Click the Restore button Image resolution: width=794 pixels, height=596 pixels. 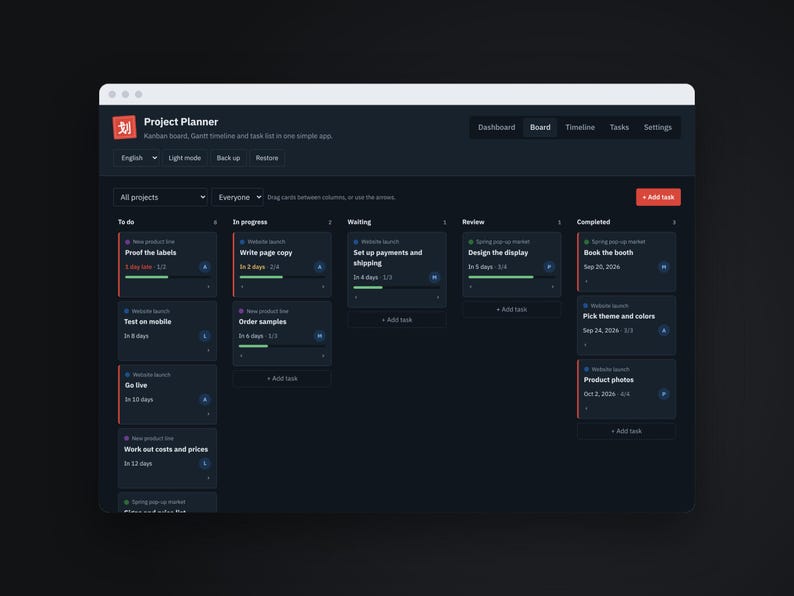tap(267, 158)
